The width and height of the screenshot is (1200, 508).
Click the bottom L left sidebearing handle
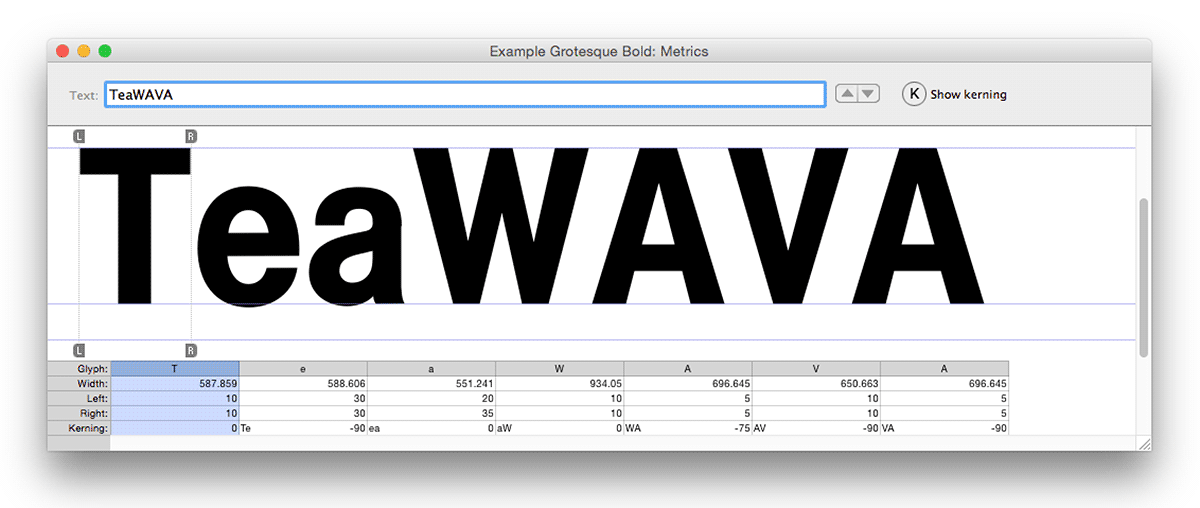[x=79, y=350]
